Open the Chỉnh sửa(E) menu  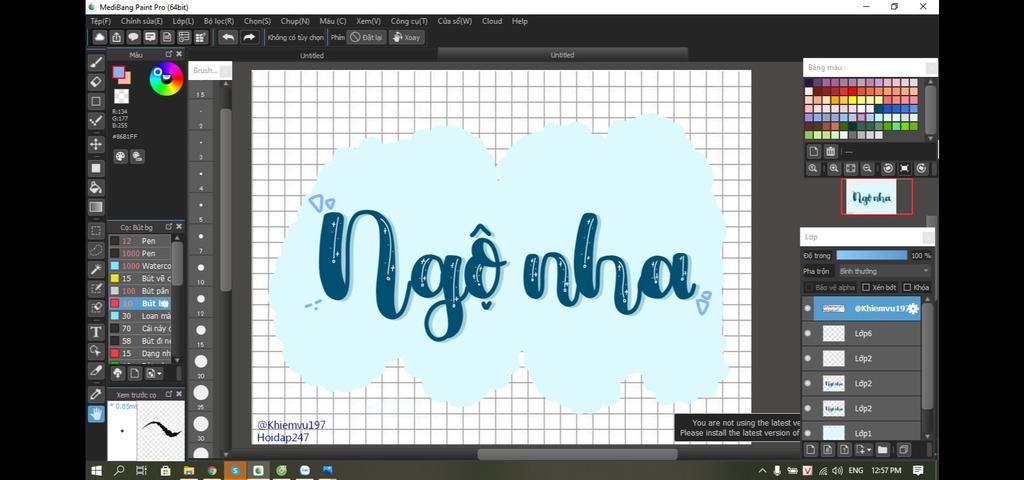[x=142, y=21]
